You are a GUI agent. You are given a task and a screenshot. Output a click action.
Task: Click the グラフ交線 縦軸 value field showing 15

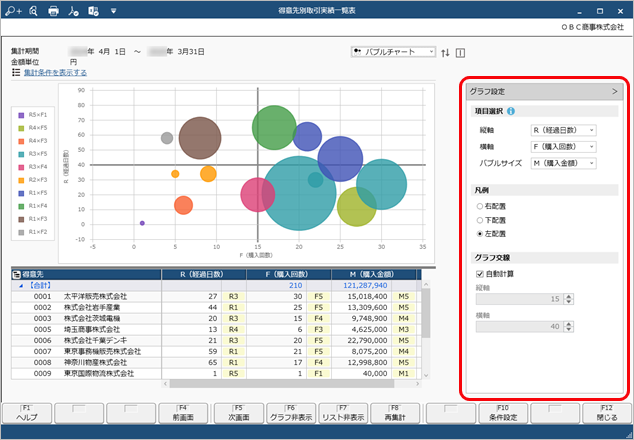pos(520,299)
